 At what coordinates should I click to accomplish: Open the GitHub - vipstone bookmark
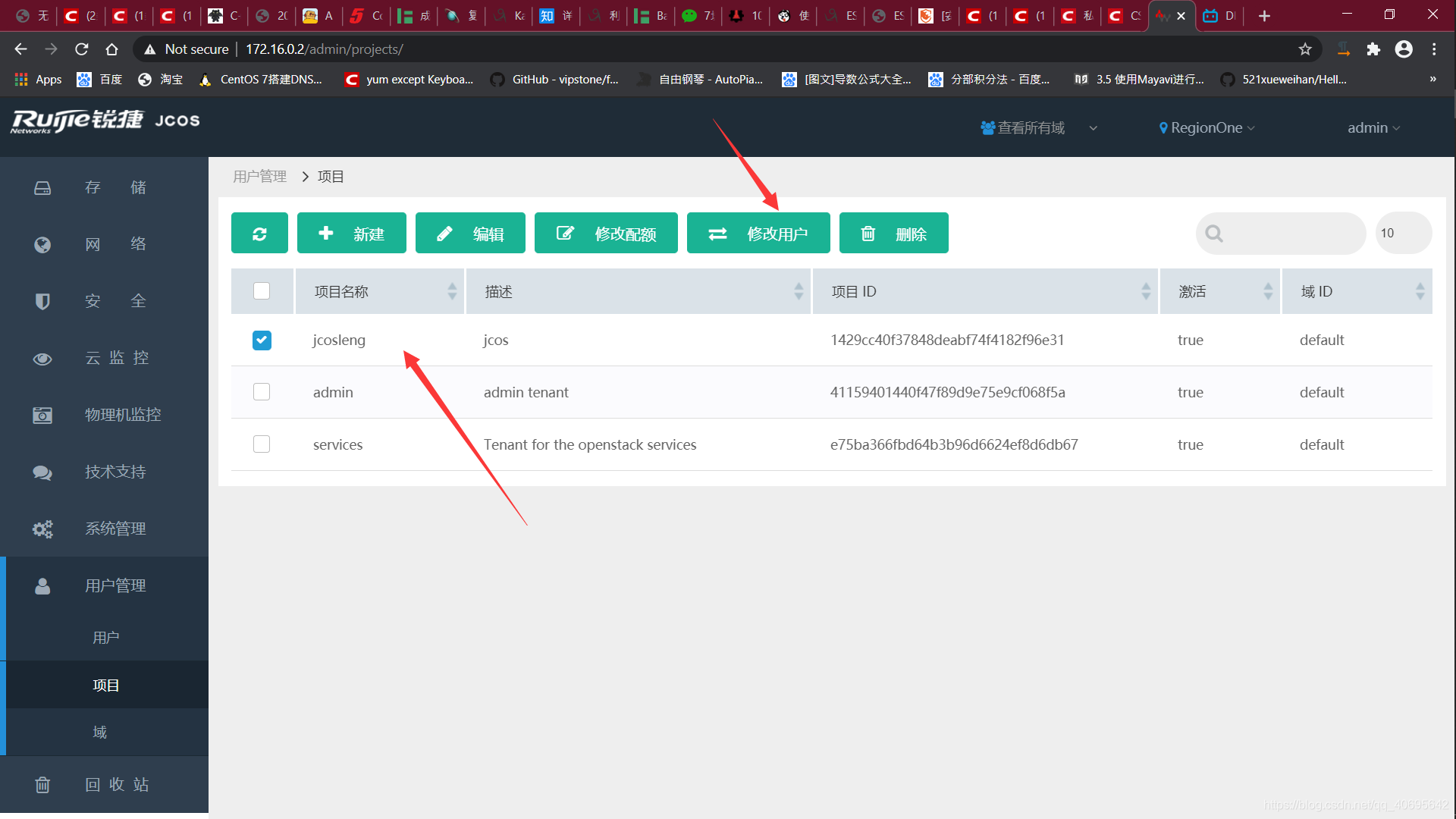coord(555,80)
